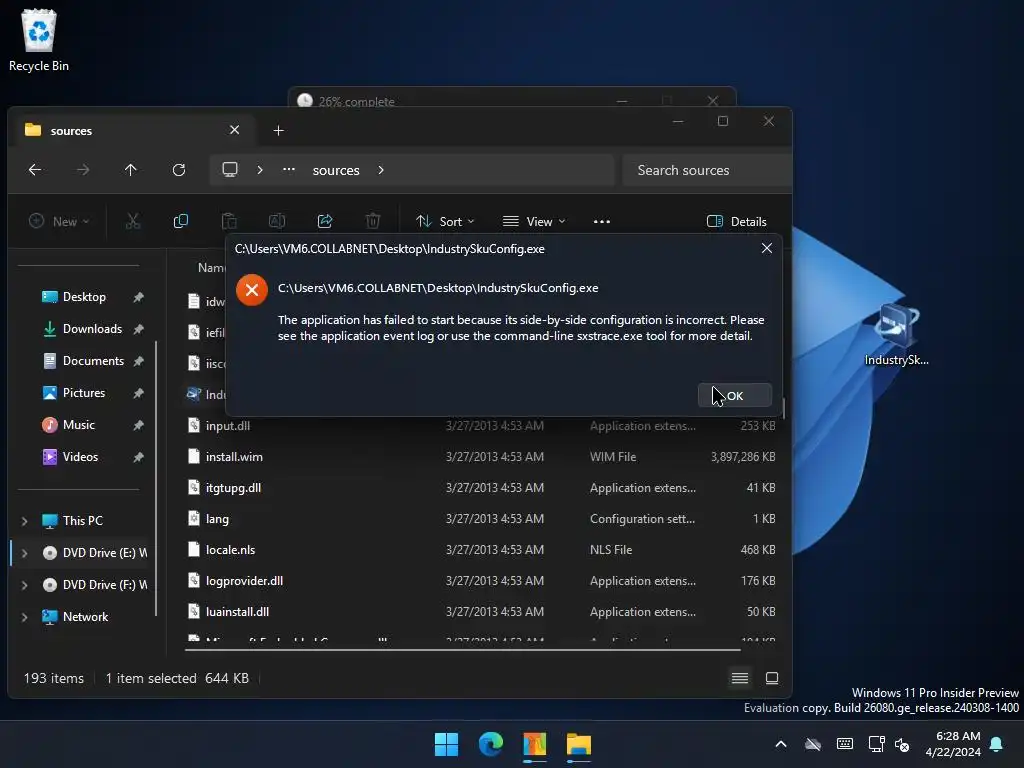Open Documents in navigation pane
The image size is (1024, 768).
[93, 360]
